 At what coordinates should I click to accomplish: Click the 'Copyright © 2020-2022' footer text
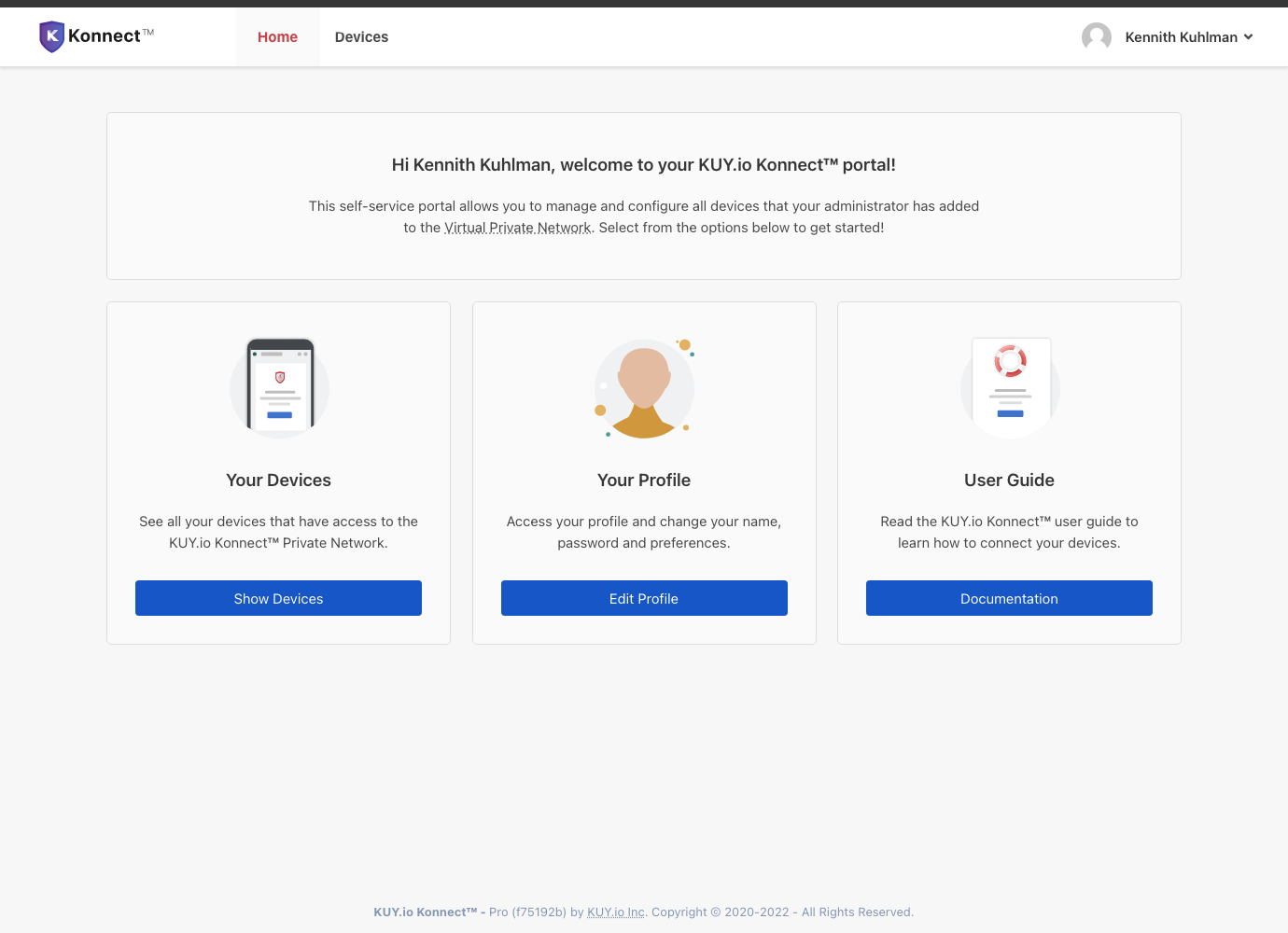click(x=721, y=912)
